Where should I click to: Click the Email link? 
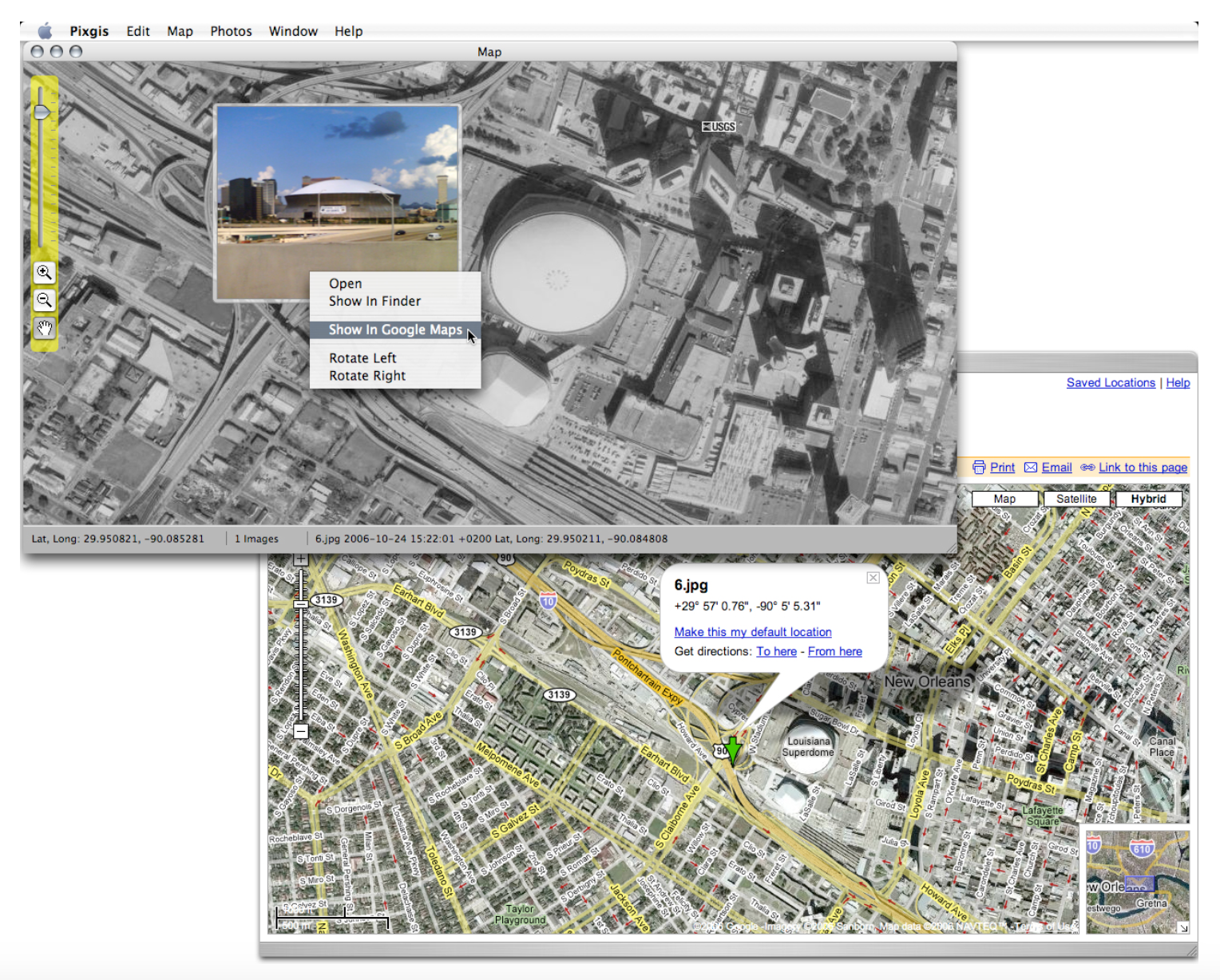[1056, 468]
